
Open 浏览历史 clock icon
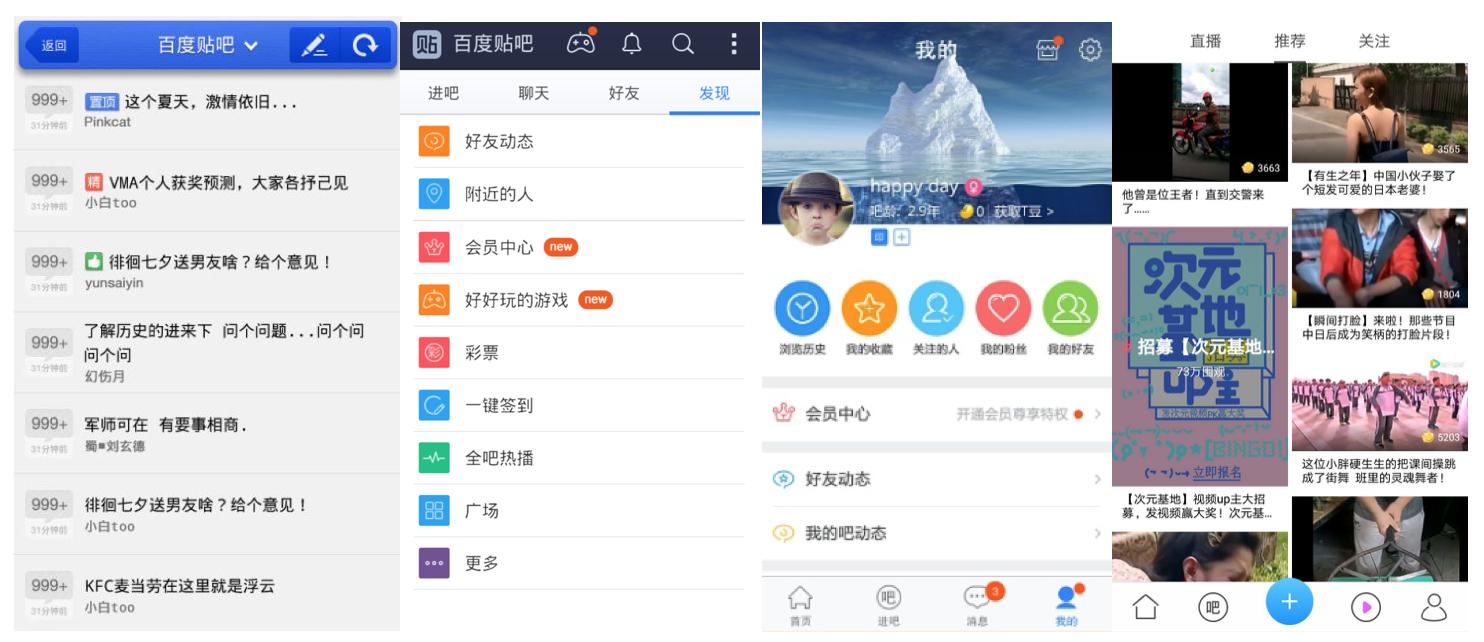[x=802, y=309]
